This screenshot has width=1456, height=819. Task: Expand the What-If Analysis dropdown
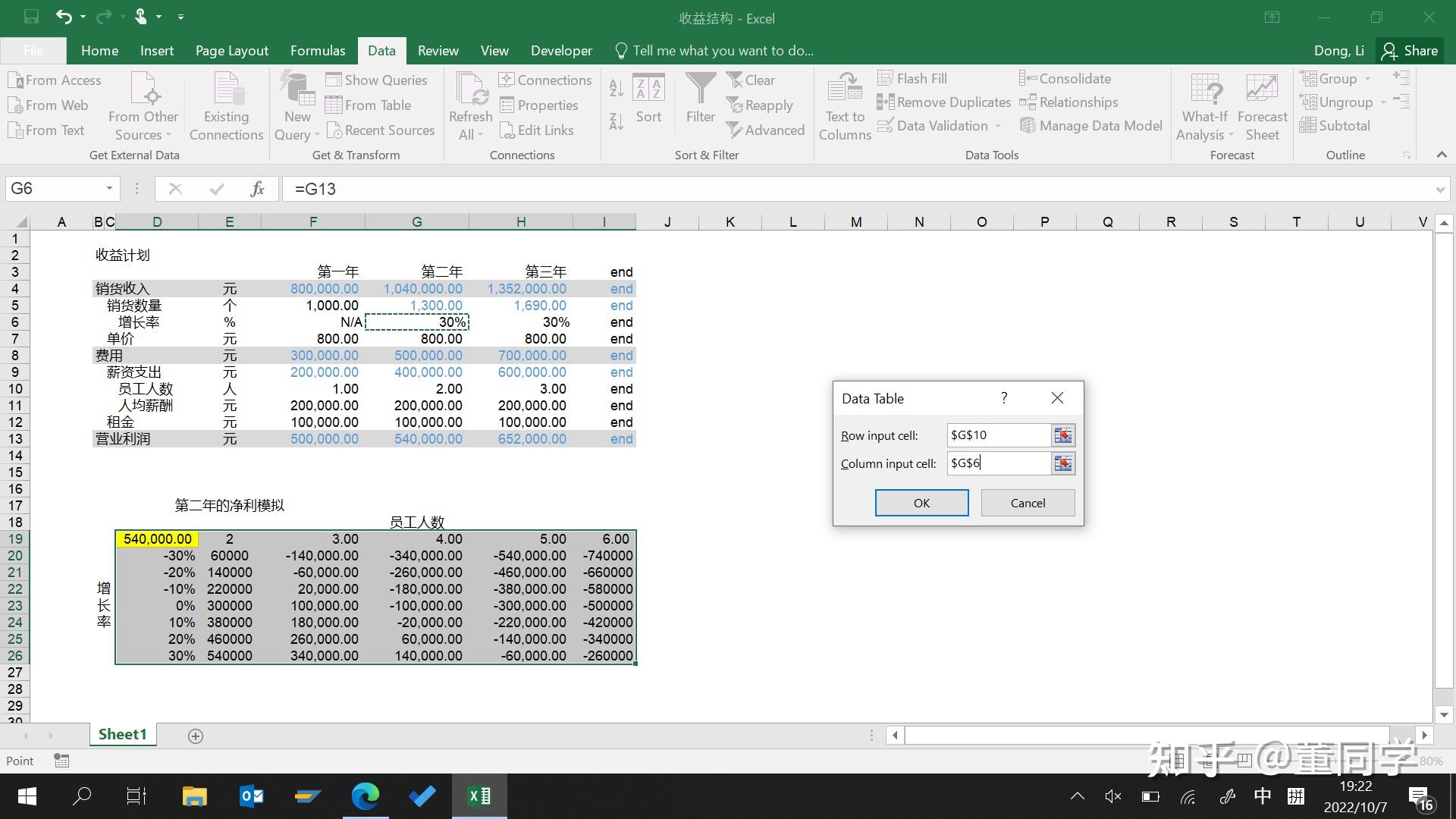coord(1231,135)
